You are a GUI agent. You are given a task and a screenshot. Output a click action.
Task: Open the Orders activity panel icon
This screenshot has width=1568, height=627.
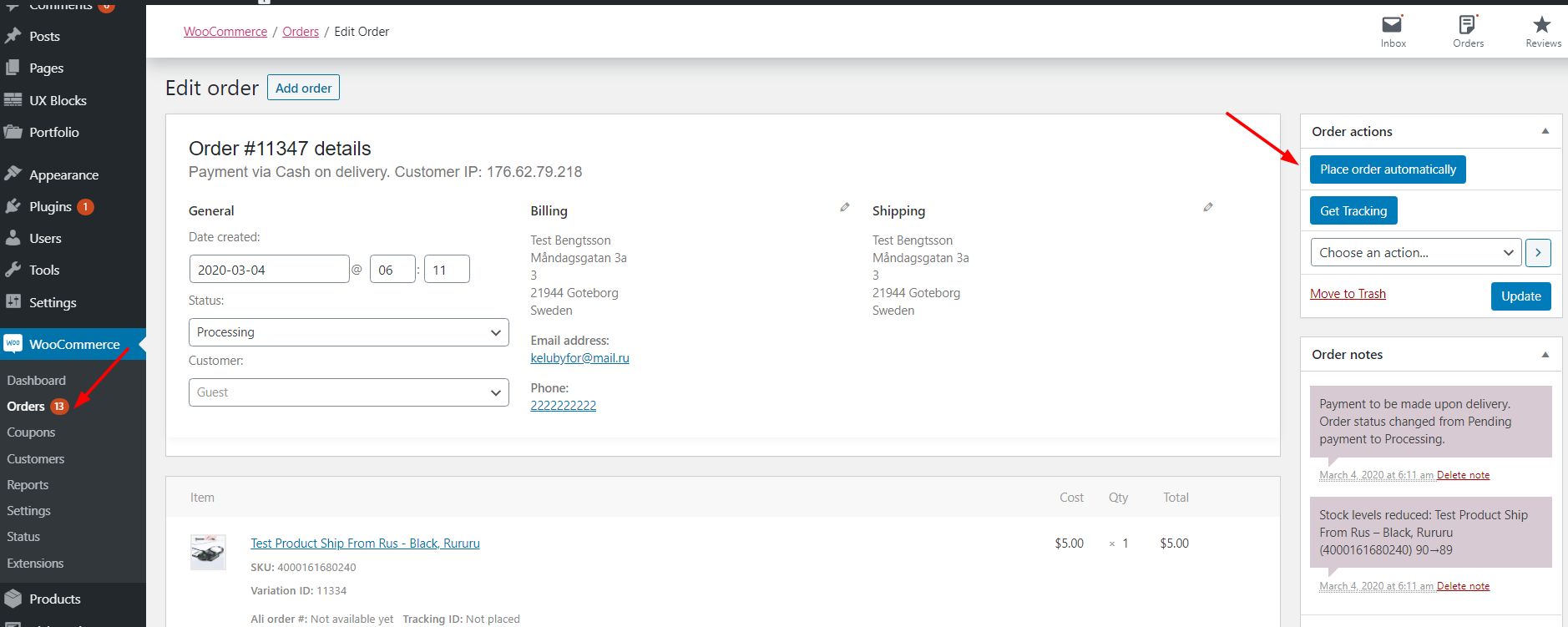[1468, 25]
